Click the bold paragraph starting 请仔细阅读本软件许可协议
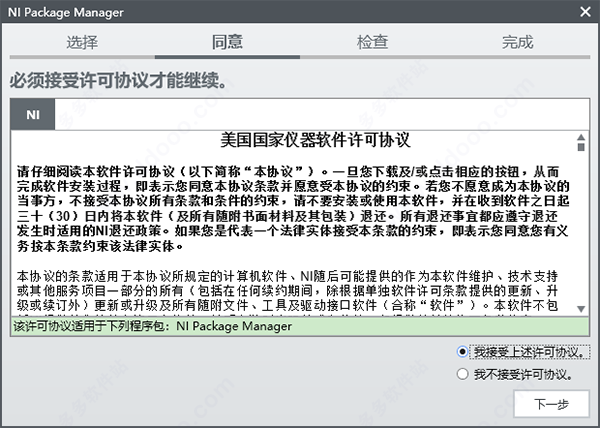Image resolution: width=600 pixels, height=428 pixels. [293, 209]
